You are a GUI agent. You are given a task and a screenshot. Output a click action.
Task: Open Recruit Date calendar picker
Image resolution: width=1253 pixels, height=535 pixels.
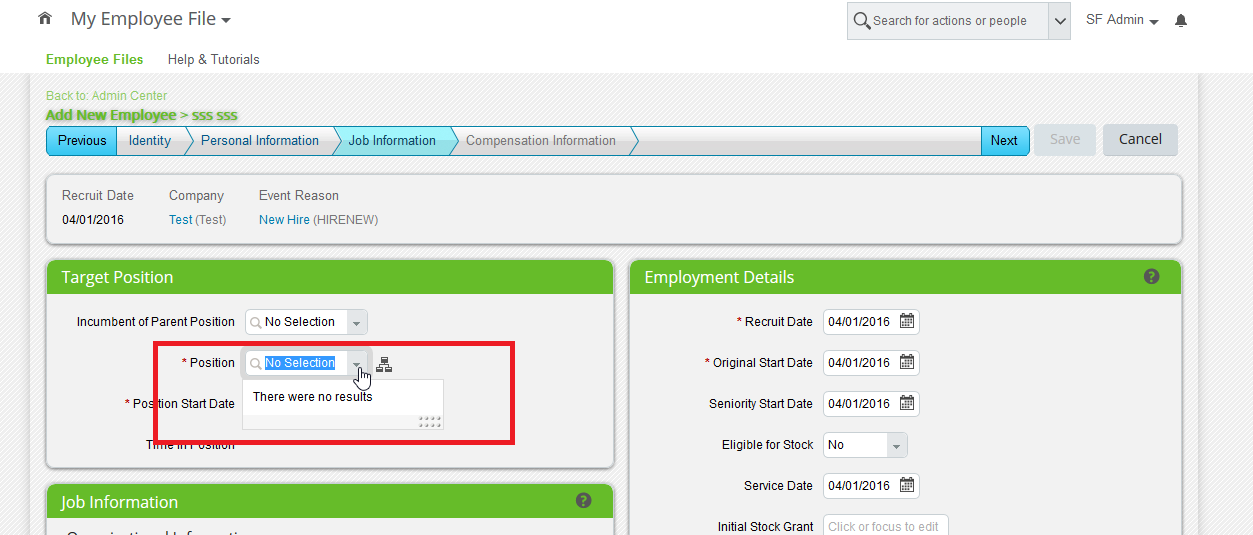[907, 322]
